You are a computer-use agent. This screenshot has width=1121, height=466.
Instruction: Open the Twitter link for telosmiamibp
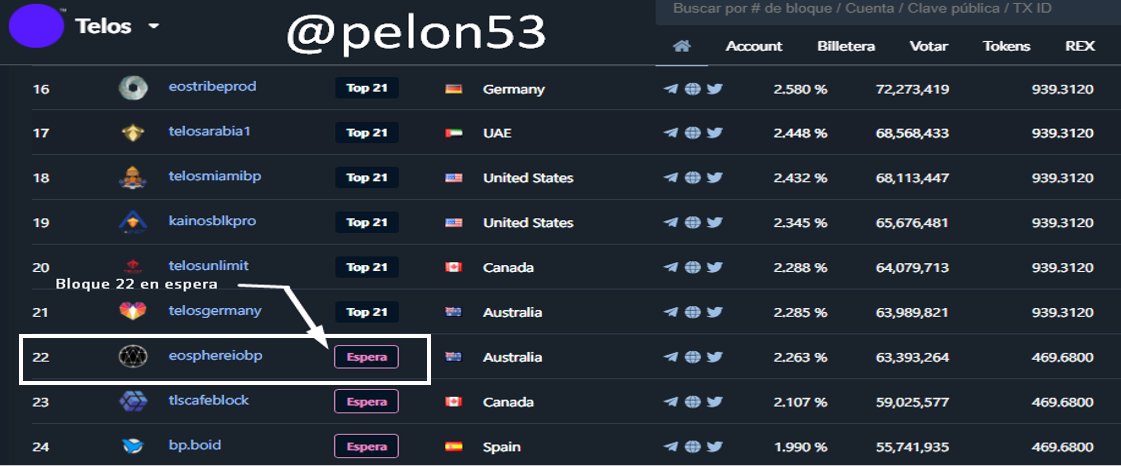(x=714, y=178)
